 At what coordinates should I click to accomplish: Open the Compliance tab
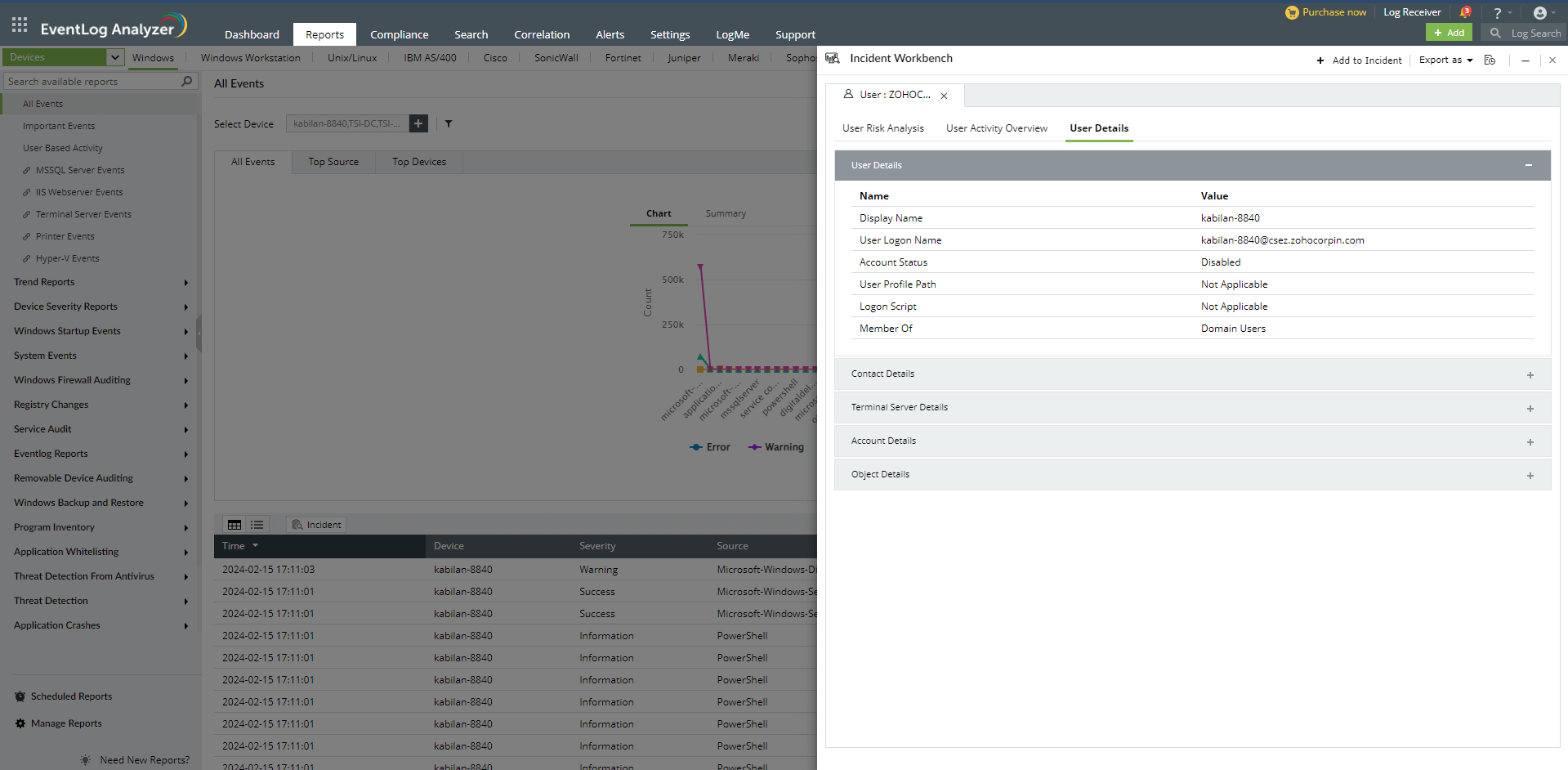(x=399, y=34)
